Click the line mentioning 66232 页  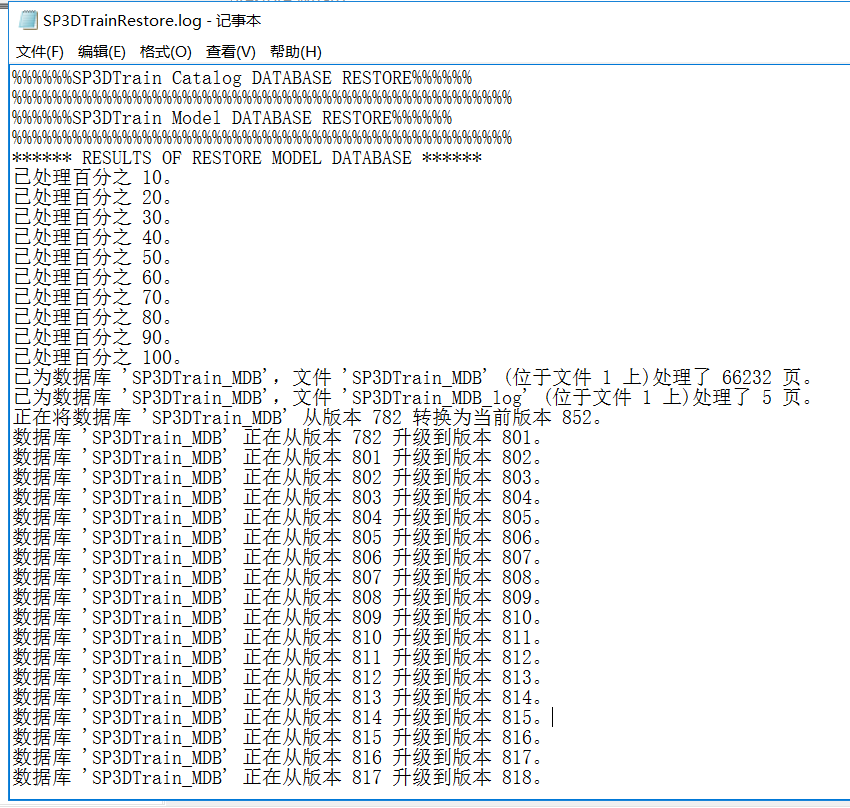click(x=413, y=378)
